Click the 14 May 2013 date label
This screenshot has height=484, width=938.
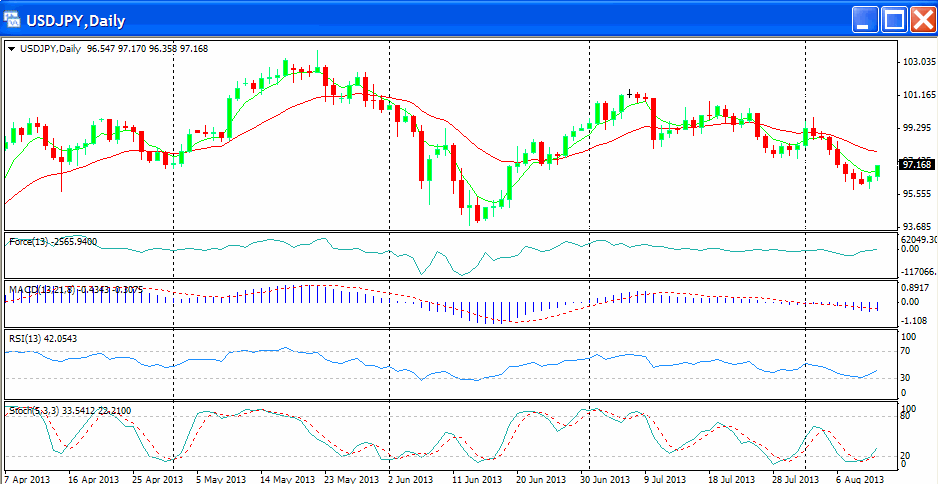tap(284, 478)
